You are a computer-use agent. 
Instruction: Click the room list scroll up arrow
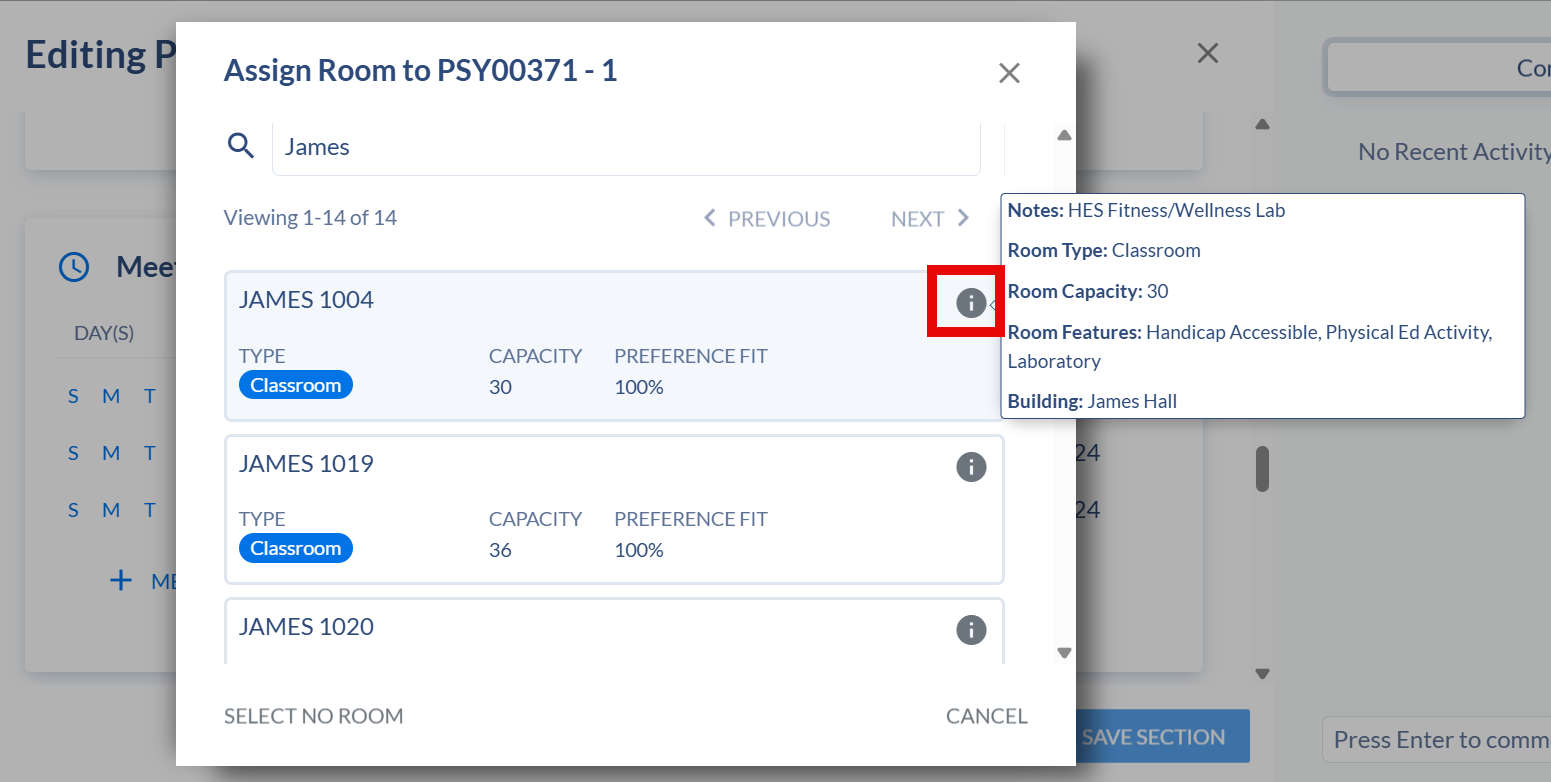(x=1064, y=135)
